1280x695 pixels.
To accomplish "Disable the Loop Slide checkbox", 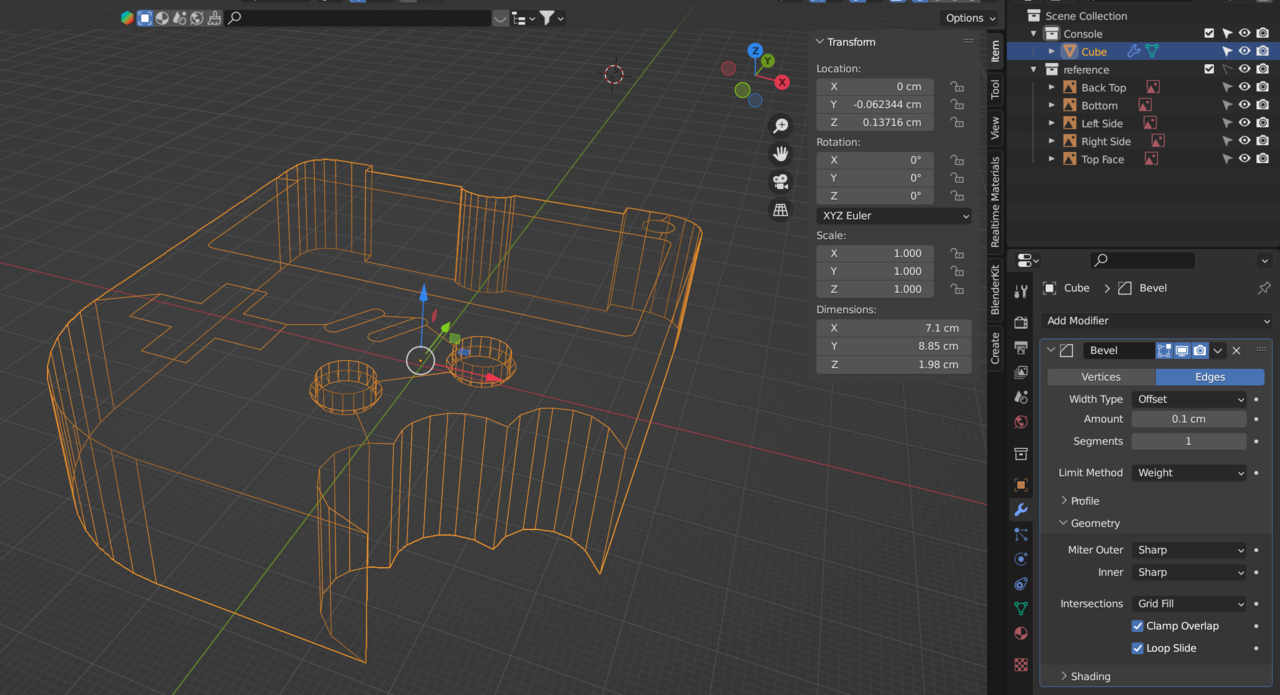I will click(x=1138, y=648).
